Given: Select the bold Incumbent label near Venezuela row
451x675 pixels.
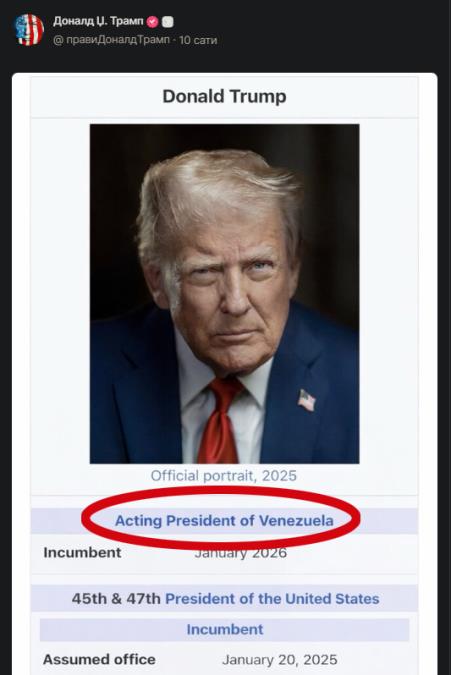Looking at the screenshot, I should coord(82,552).
